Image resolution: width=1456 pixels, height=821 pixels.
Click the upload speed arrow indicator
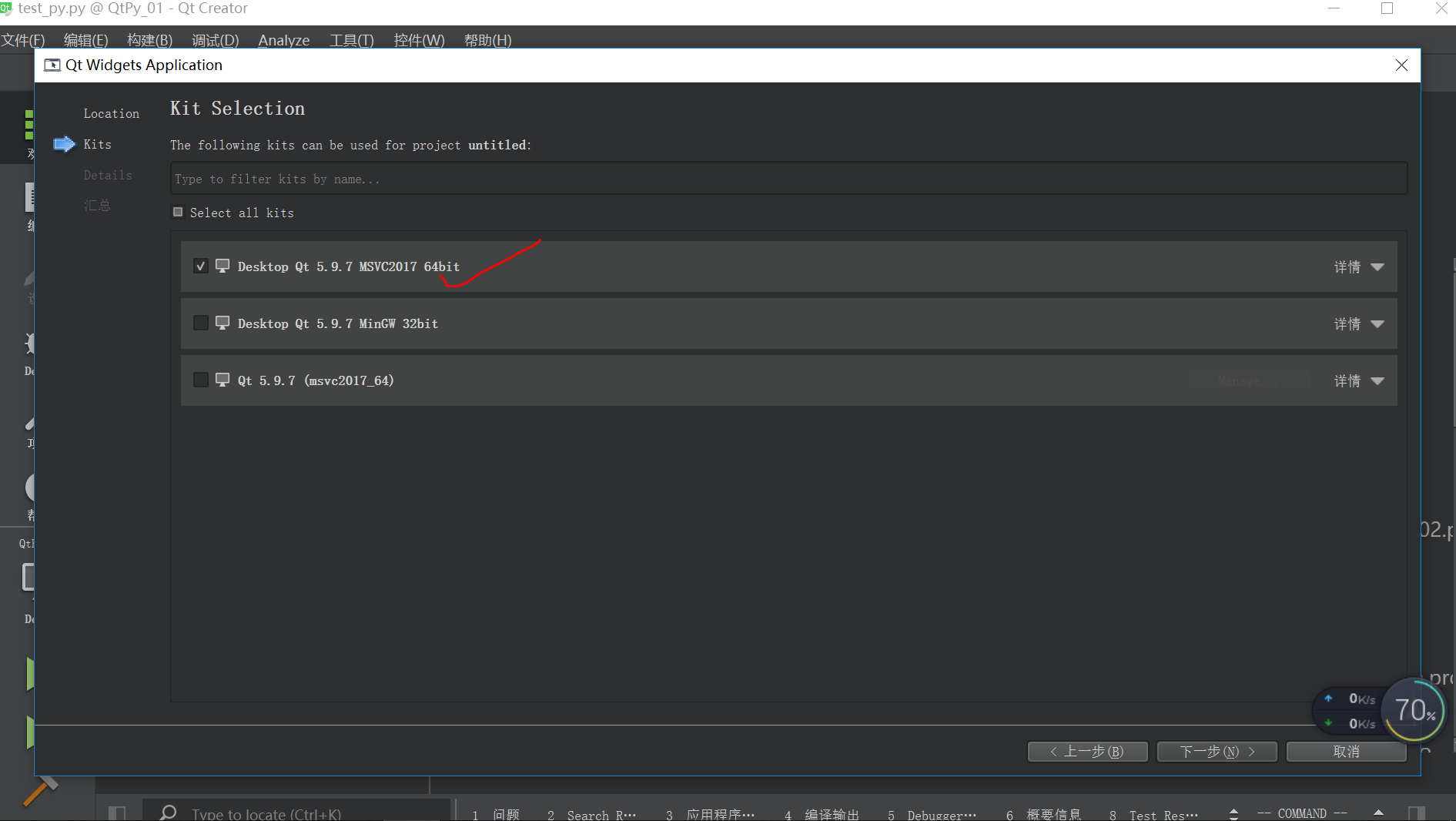(x=1329, y=699)
